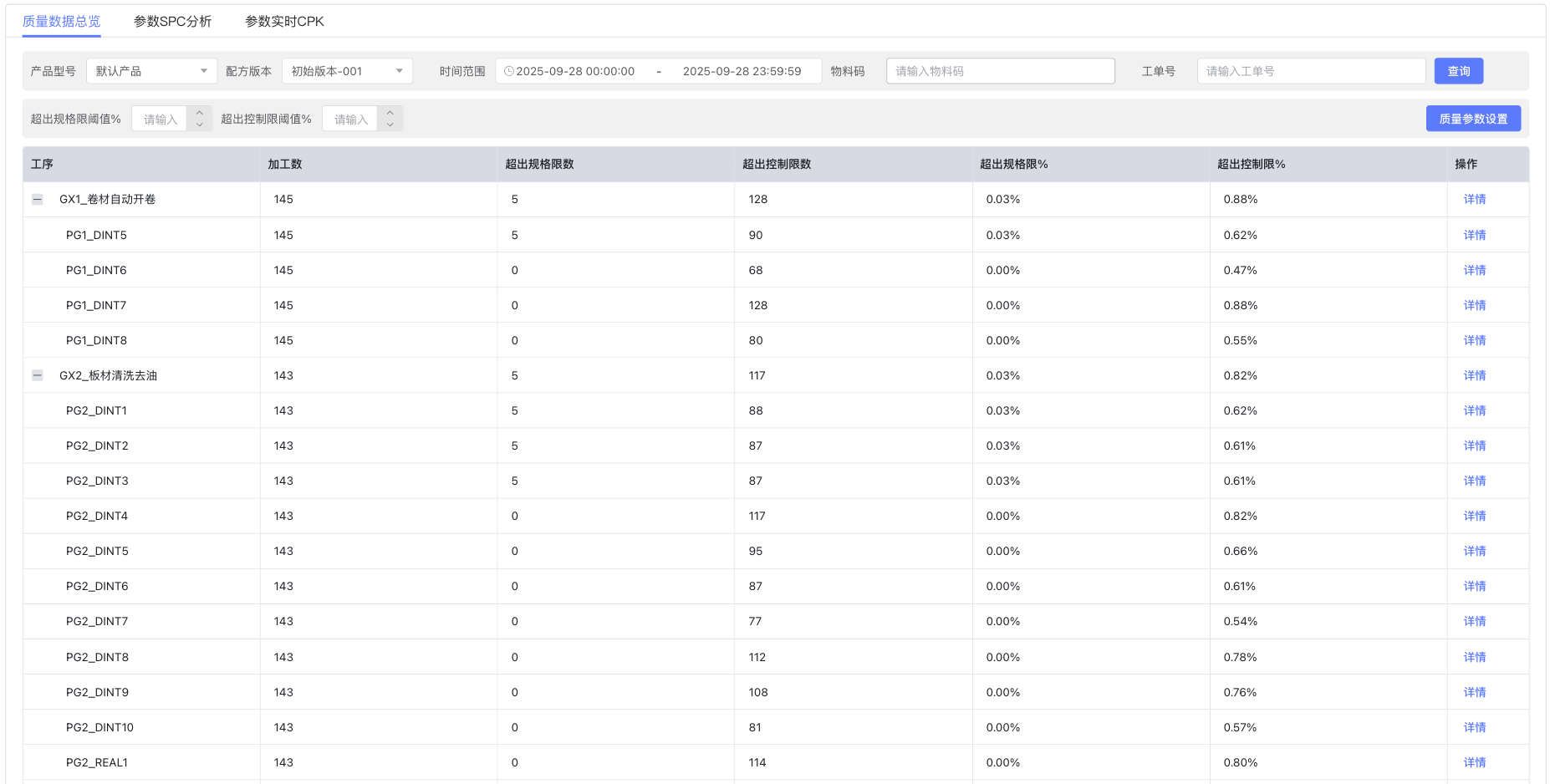Open 质量参数设置 settings
The height and width of the screenshot is (784, 1550).
coord(1472,119)
